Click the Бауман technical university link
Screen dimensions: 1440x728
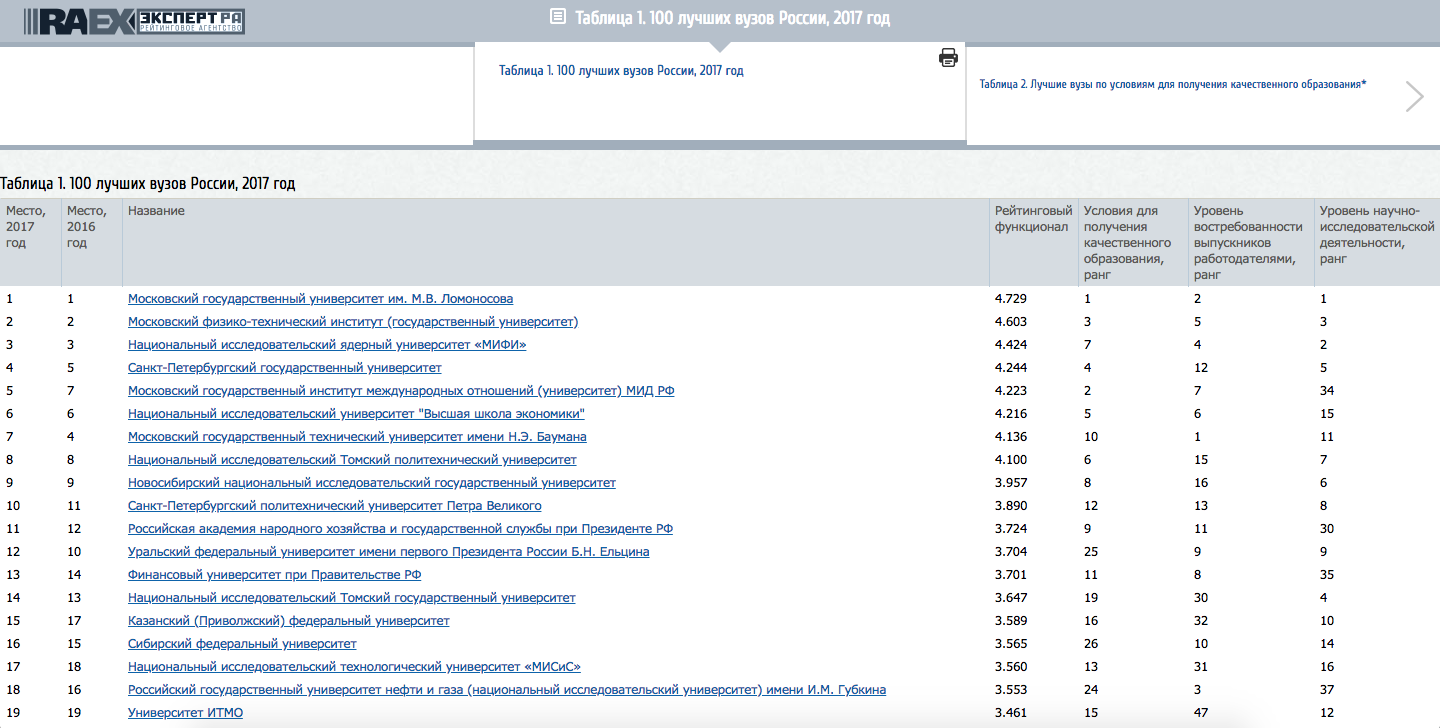357,437
